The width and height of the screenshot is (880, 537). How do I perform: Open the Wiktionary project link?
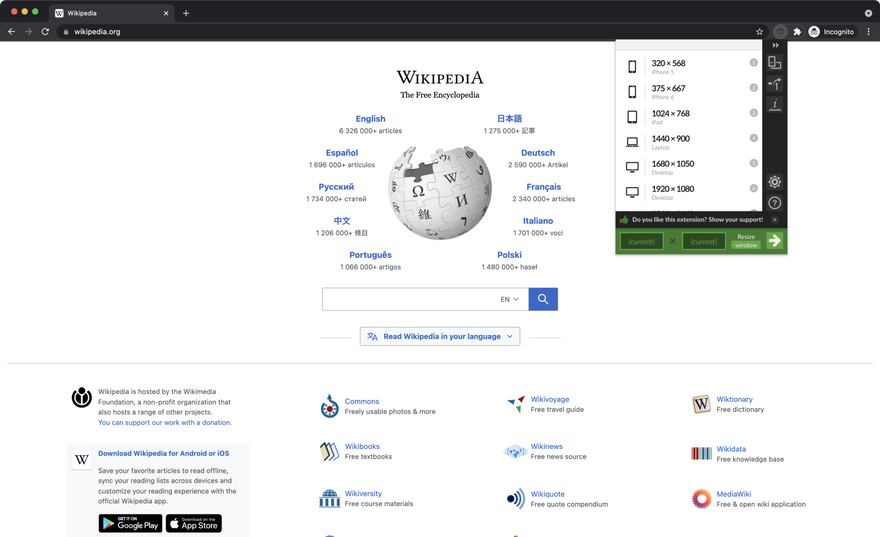pyautogui.click(x=735, y=400)
